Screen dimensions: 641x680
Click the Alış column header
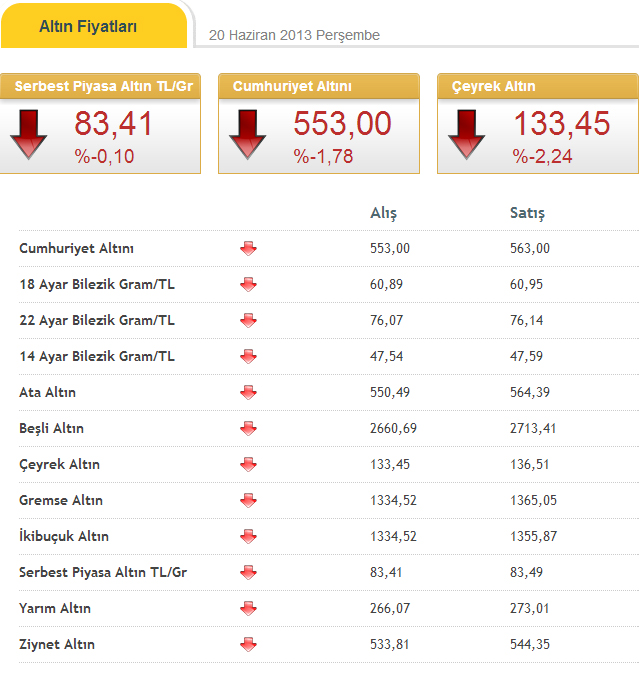[x=384, y=213]
